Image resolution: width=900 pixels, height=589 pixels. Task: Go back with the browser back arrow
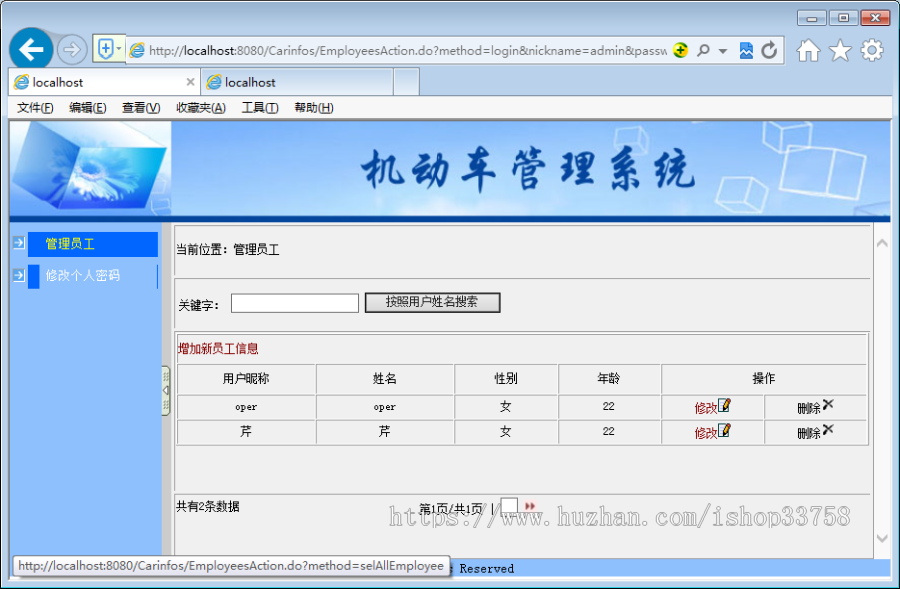click(31, 49)
